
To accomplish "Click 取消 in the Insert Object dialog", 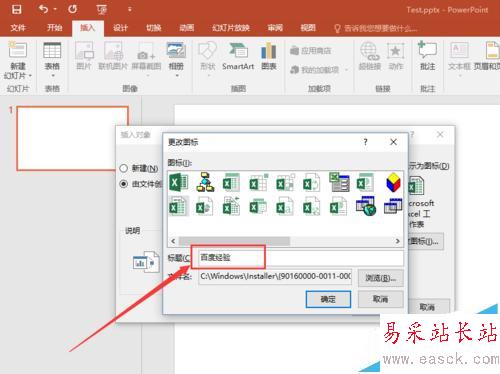I will 429,307.
